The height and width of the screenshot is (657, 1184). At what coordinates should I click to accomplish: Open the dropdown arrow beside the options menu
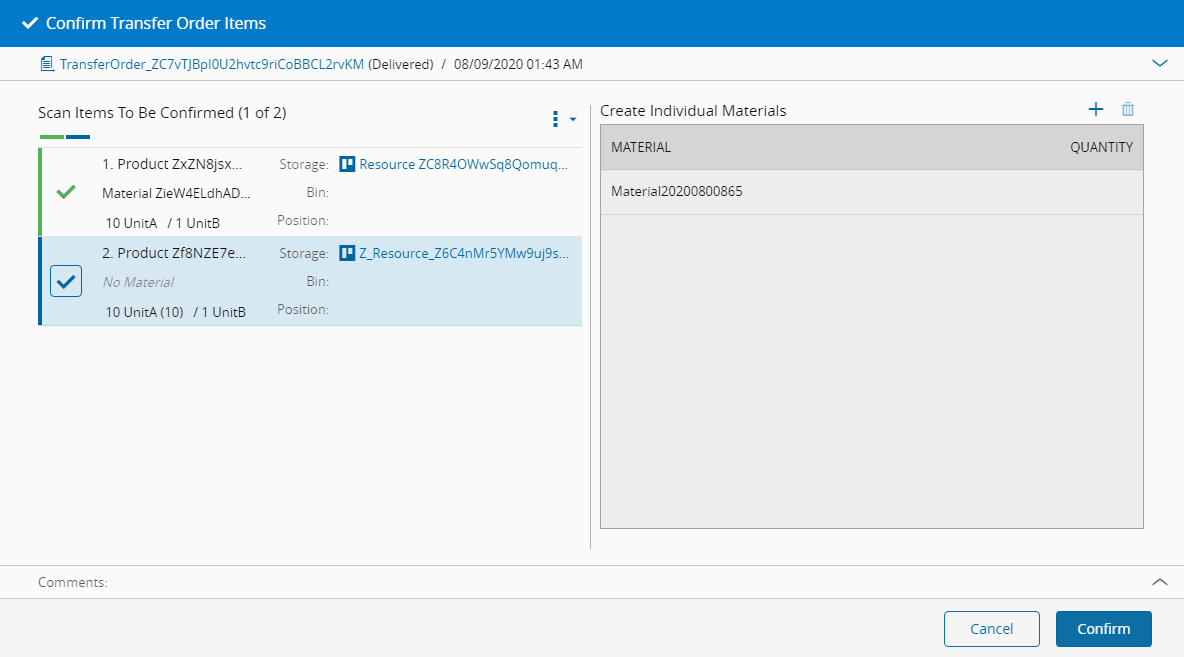pos(573,119)
